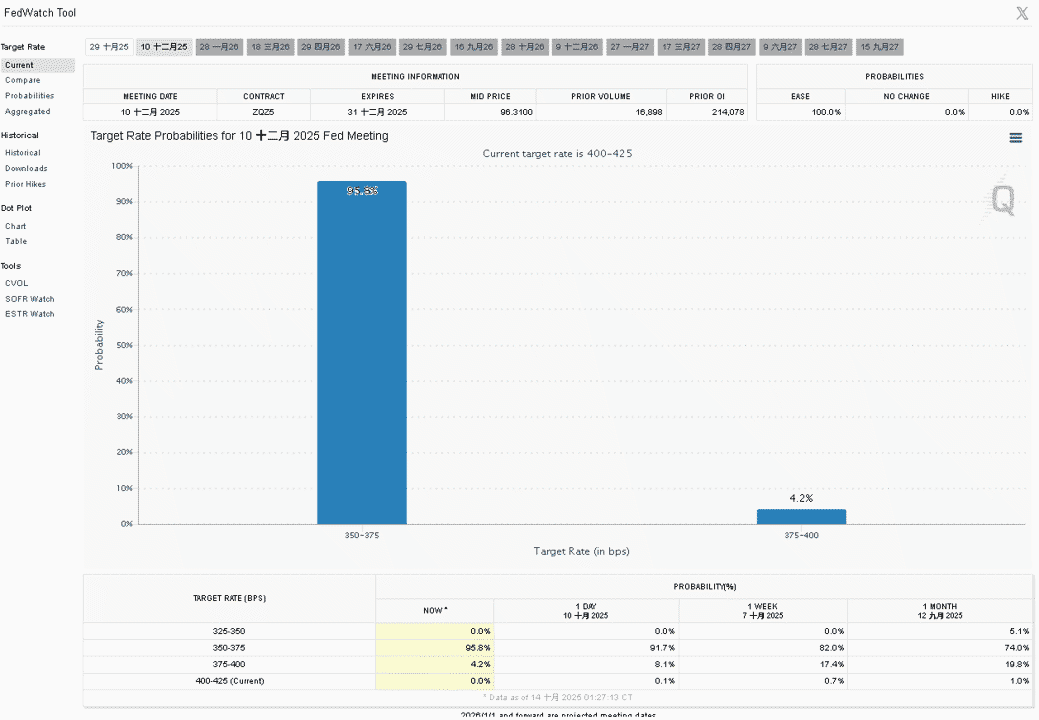Select the 9 六月27 meeting tab

click(x=780, y=47)
